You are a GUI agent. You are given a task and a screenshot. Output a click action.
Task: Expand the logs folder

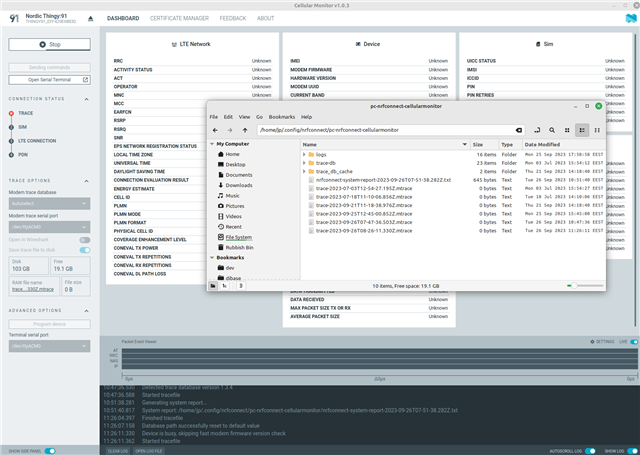304,155
